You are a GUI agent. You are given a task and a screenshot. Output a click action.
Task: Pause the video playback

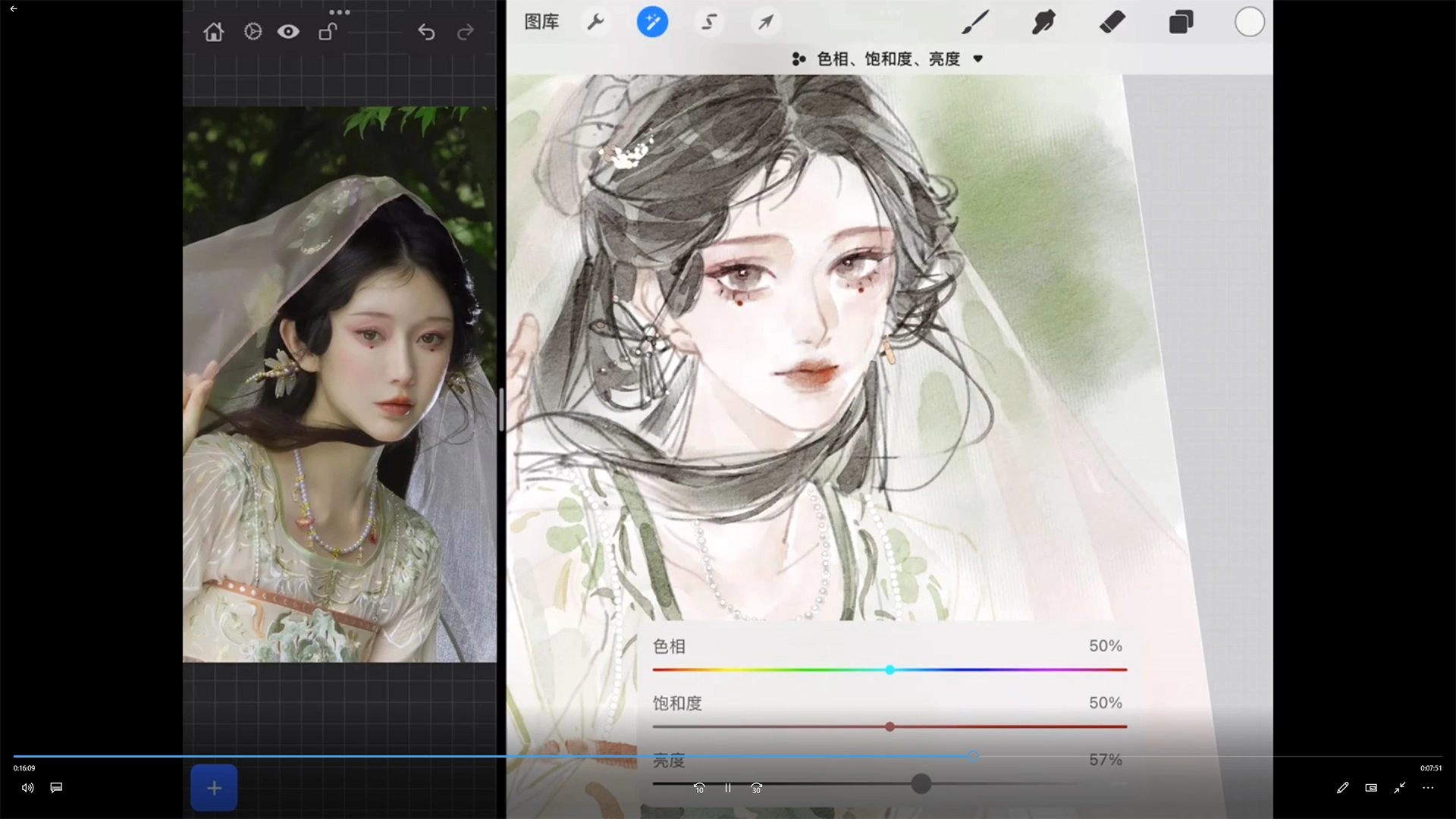click(x=727, y=788)
